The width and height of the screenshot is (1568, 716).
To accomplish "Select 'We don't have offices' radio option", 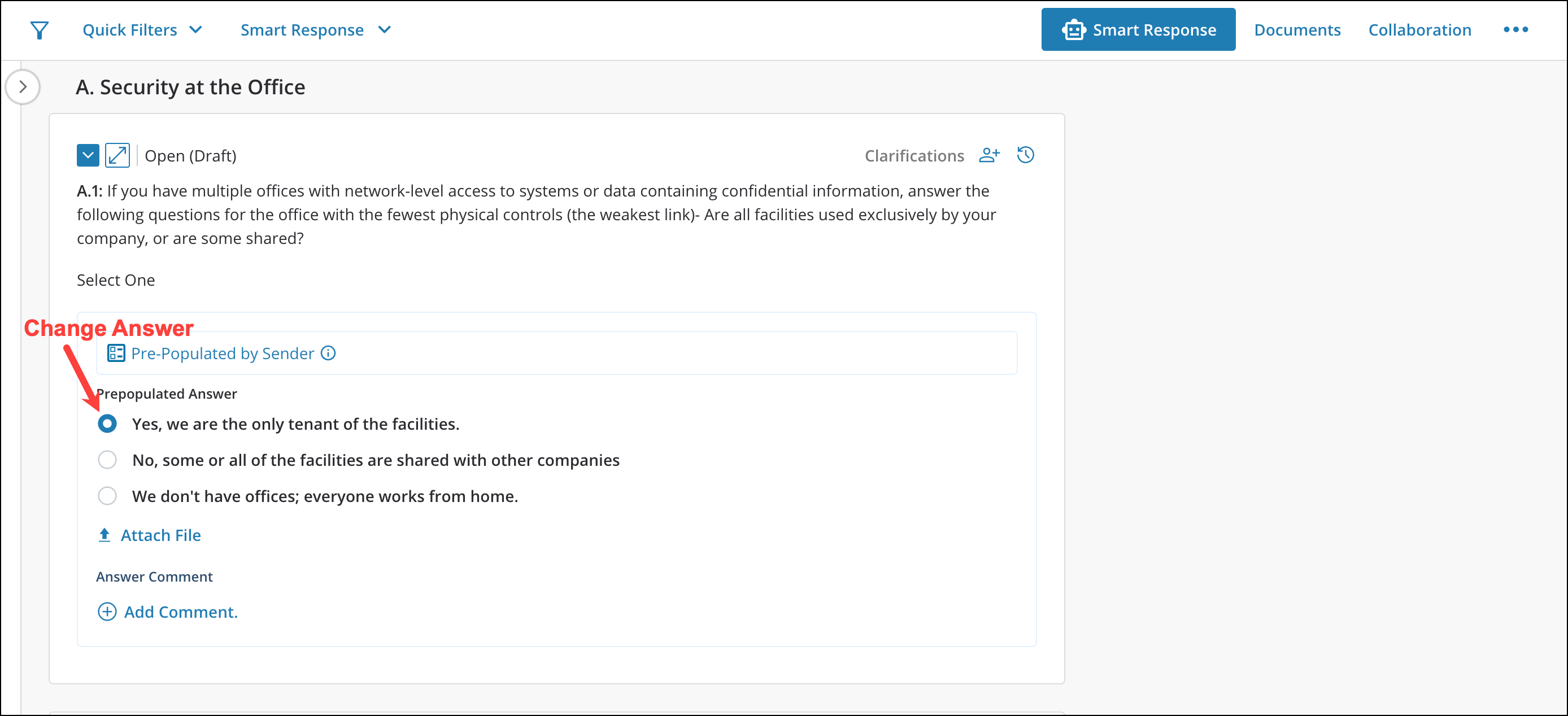I will pyautogui.click(x=107, y=496).
